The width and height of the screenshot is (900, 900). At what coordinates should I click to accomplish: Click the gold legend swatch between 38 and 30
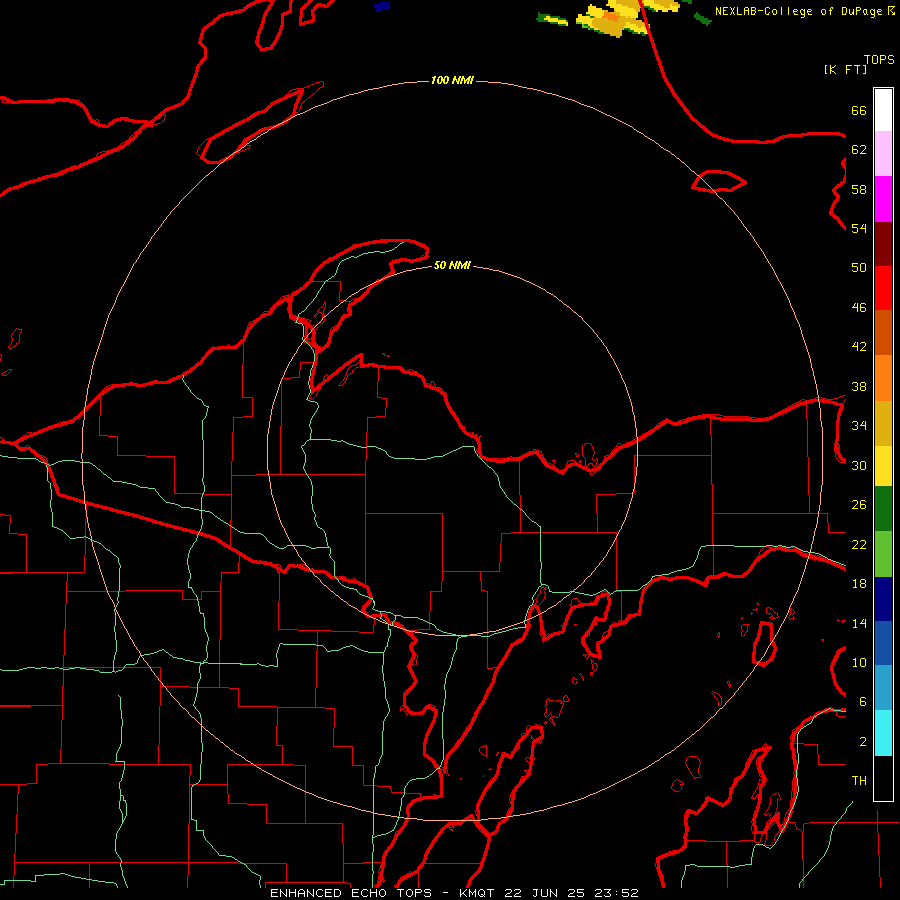883,423
